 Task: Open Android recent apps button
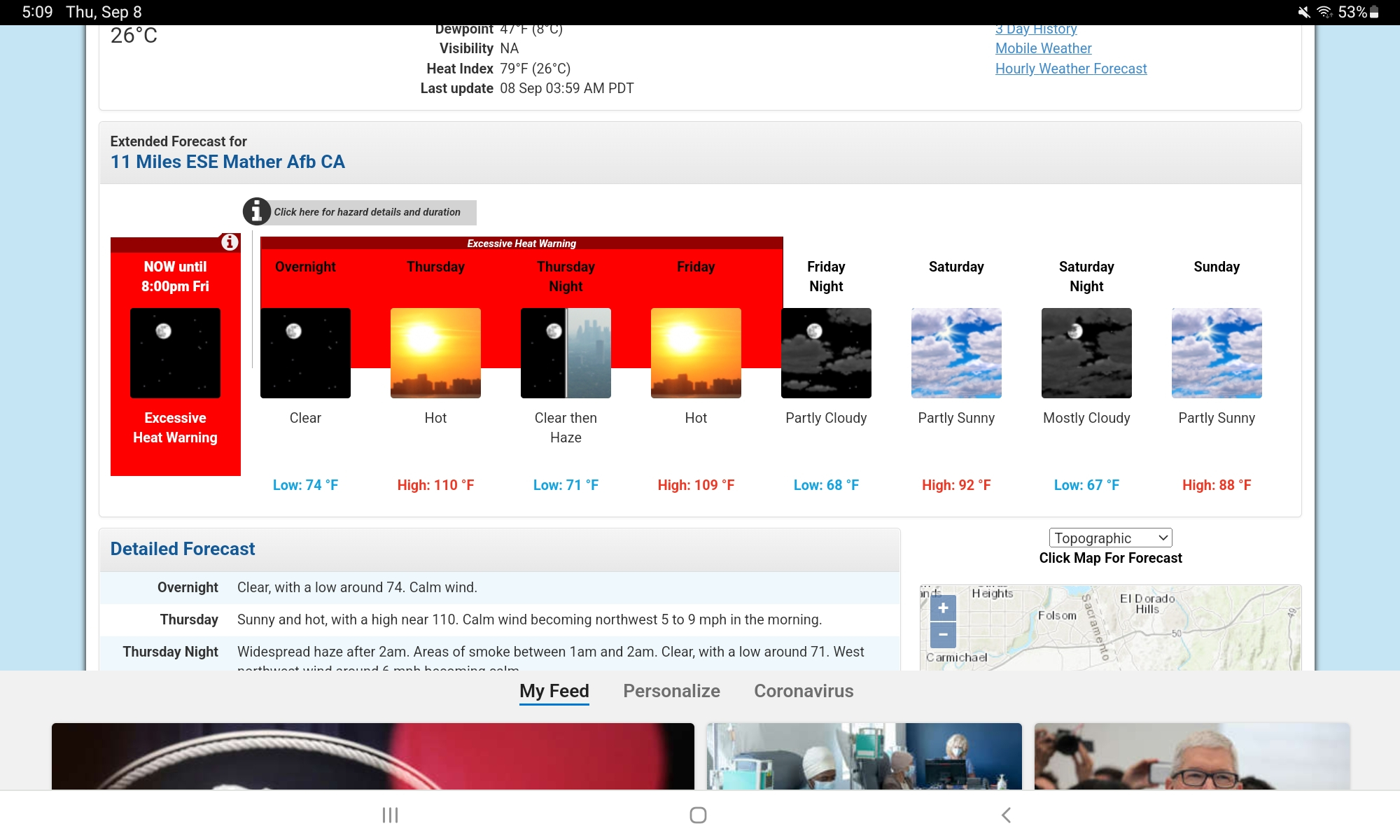point(390,815)
